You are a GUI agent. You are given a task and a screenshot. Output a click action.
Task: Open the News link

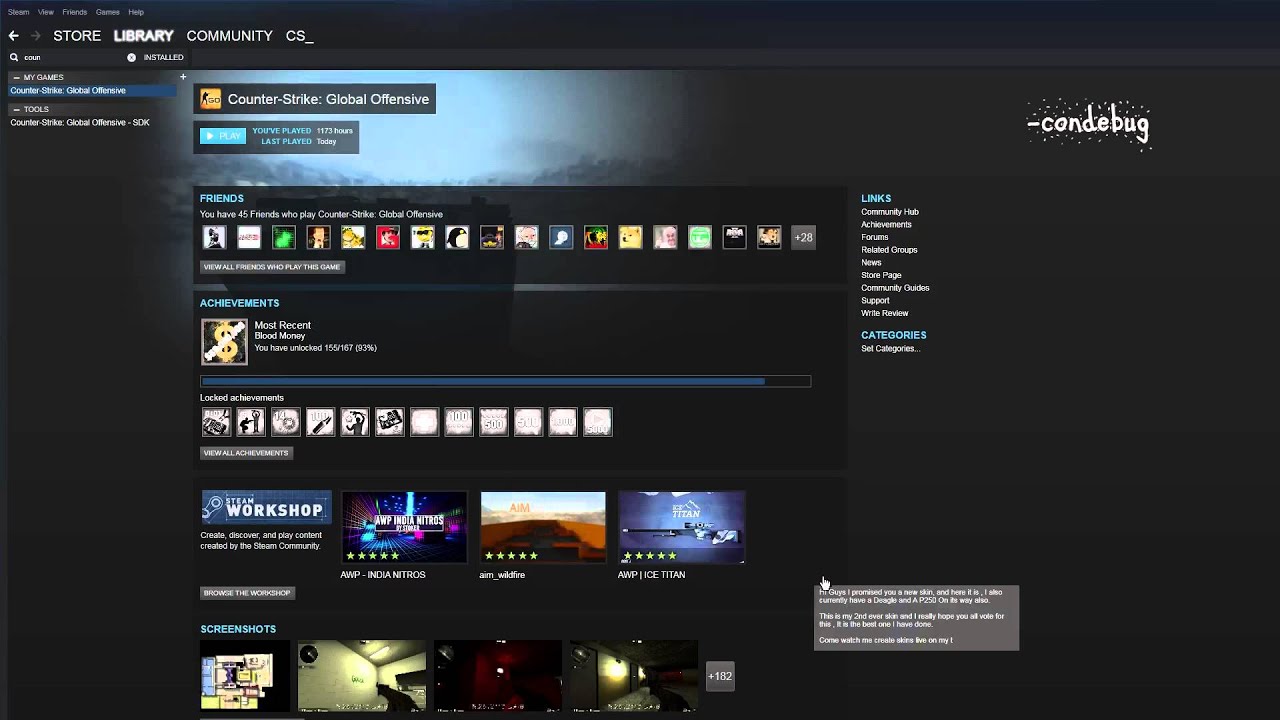tap(871, 263)
